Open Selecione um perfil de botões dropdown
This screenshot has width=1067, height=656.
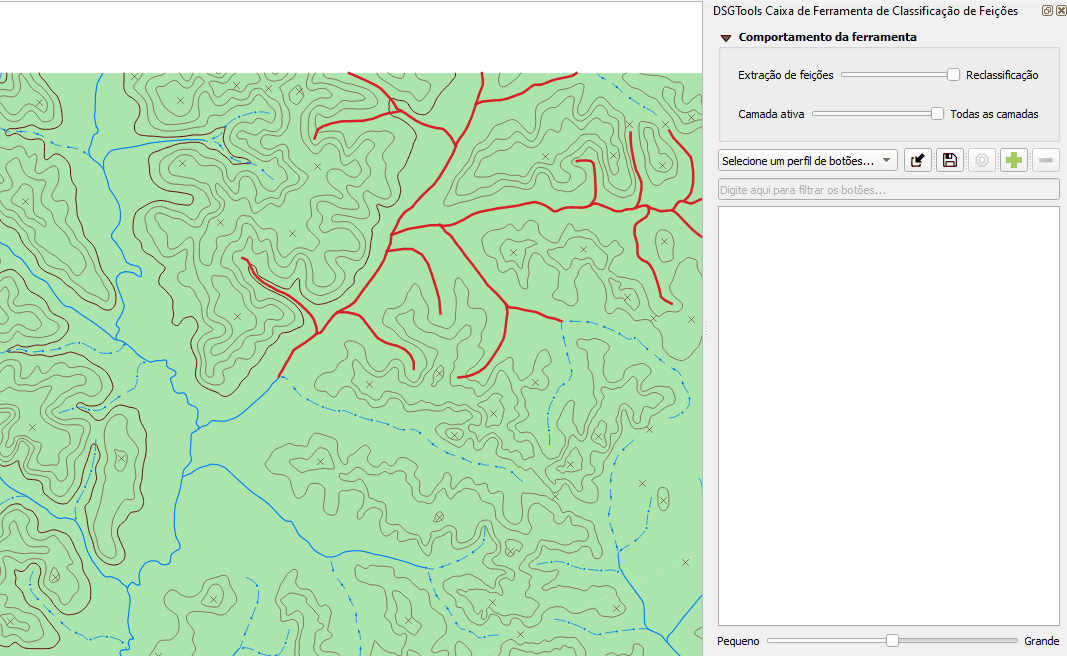click(x=808, y=161)
